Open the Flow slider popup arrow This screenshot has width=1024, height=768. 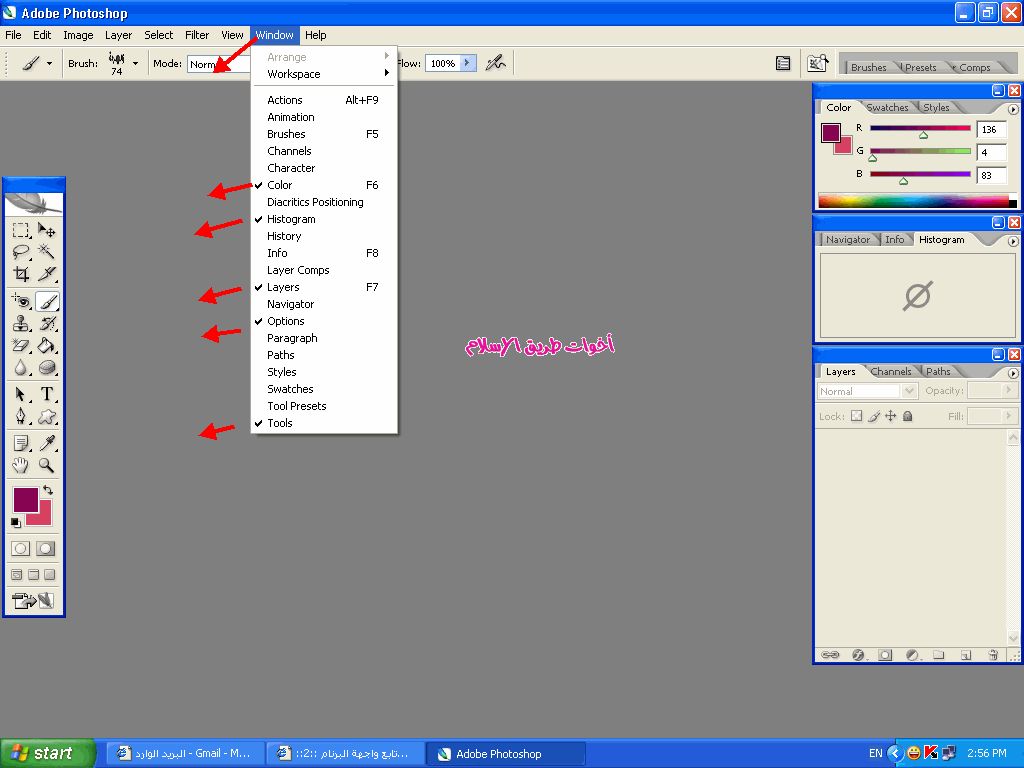[468, 63]
